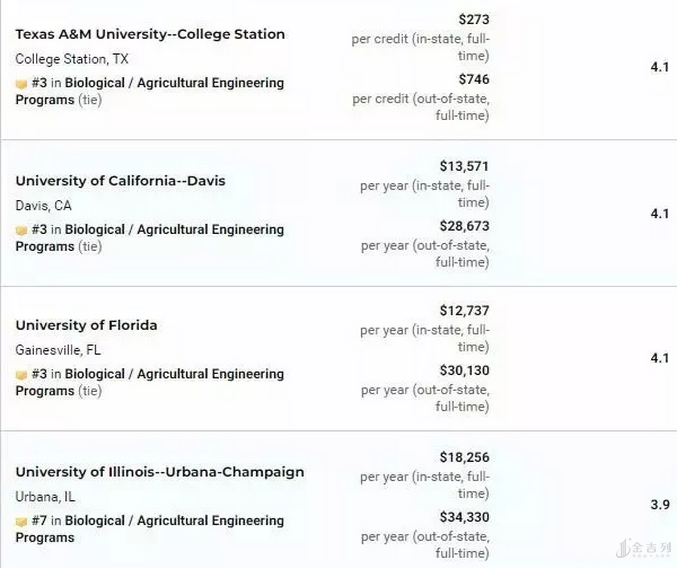The width and height of the screenshot is (680, 568).
Task: Click Texas A&M's Biological / Agricultural Engineering Programs link
Action: (174, 83)
